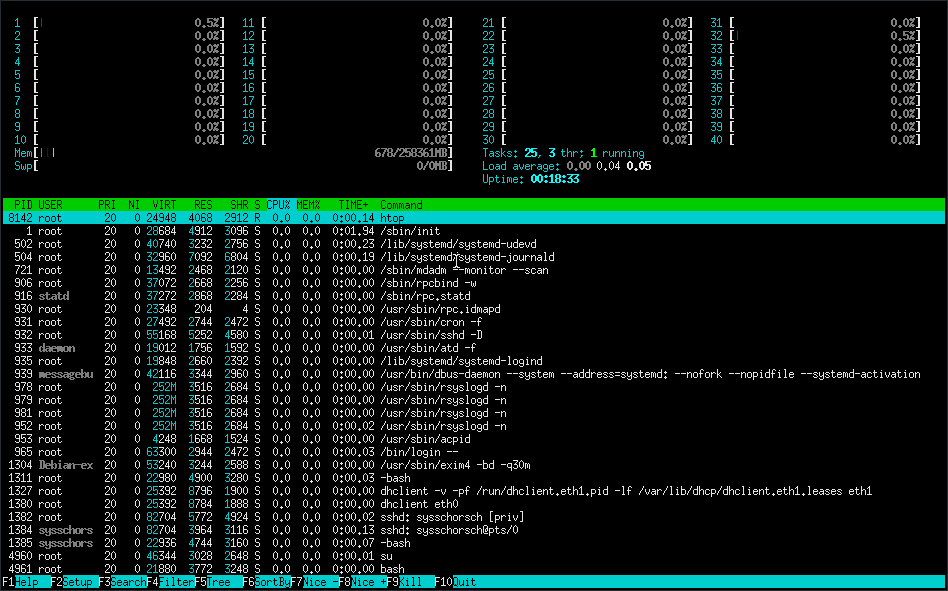The image size is (948, 591).
Task: Sort by the CPU% column header
Action: click(x=279, y=204)
